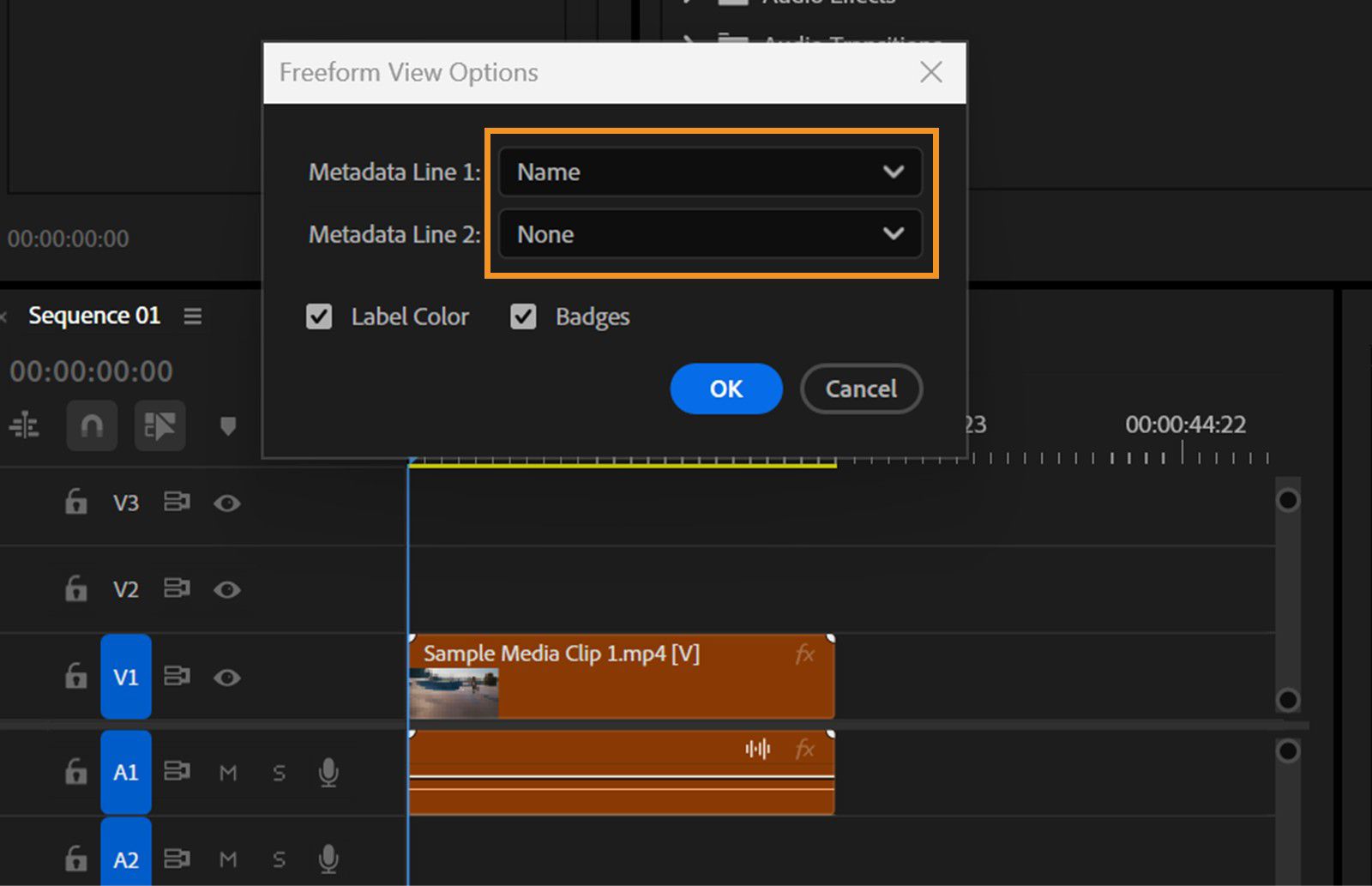Uncheck the Badges checkbox

(x=523, y=316)
